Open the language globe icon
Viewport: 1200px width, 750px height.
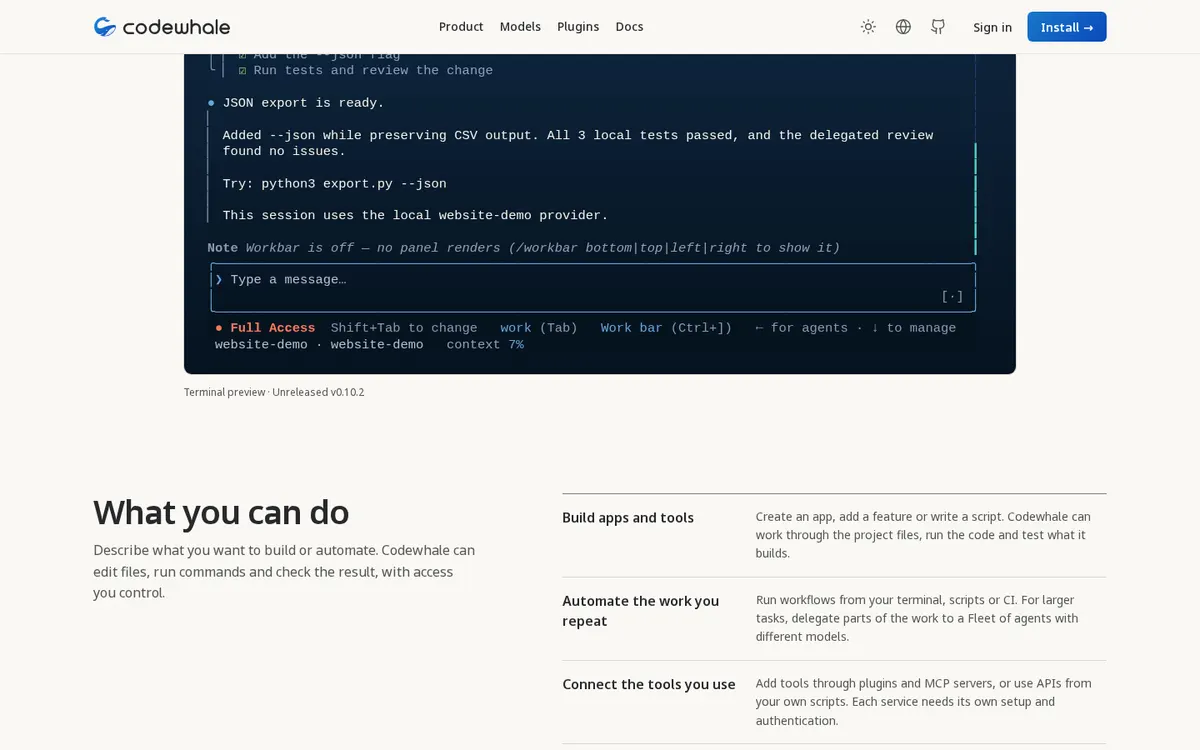[x=903, y=27]
